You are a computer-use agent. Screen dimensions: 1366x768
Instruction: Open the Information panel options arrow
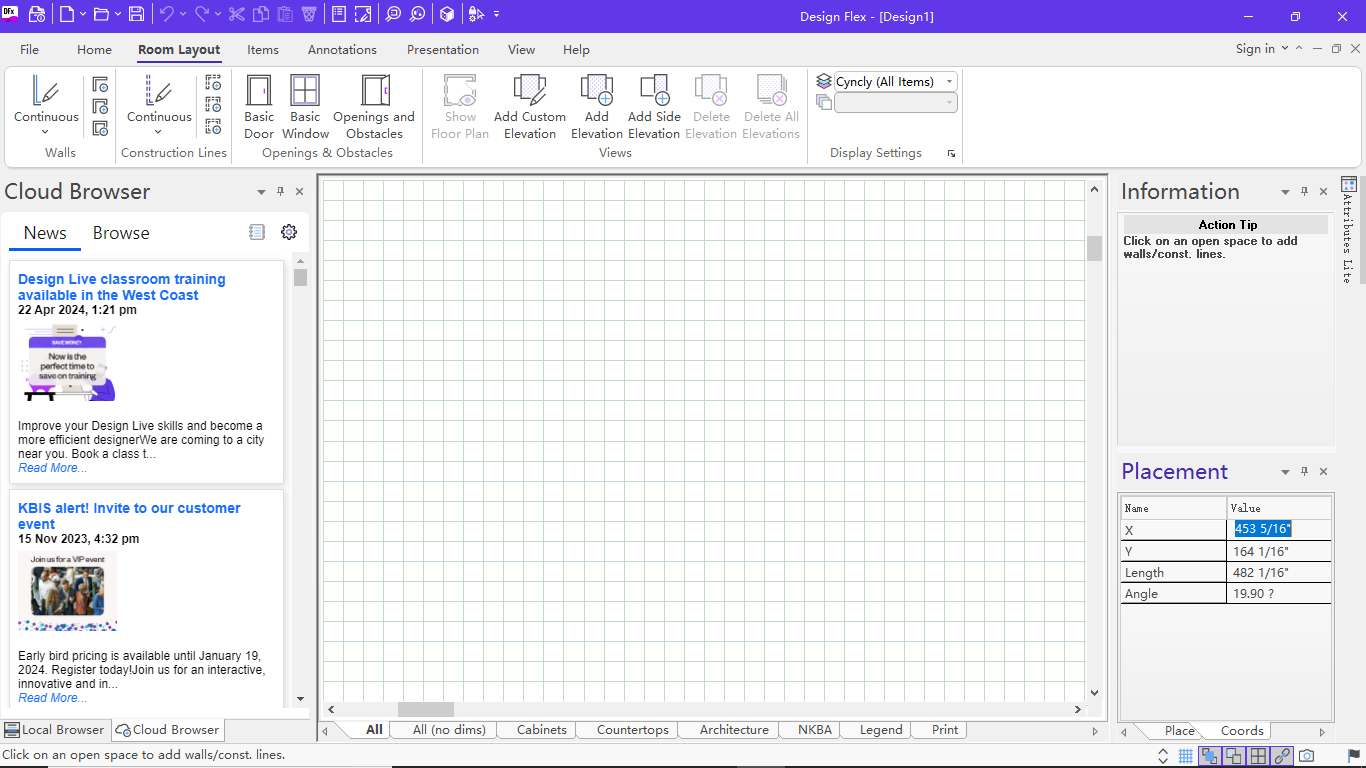1286,192
